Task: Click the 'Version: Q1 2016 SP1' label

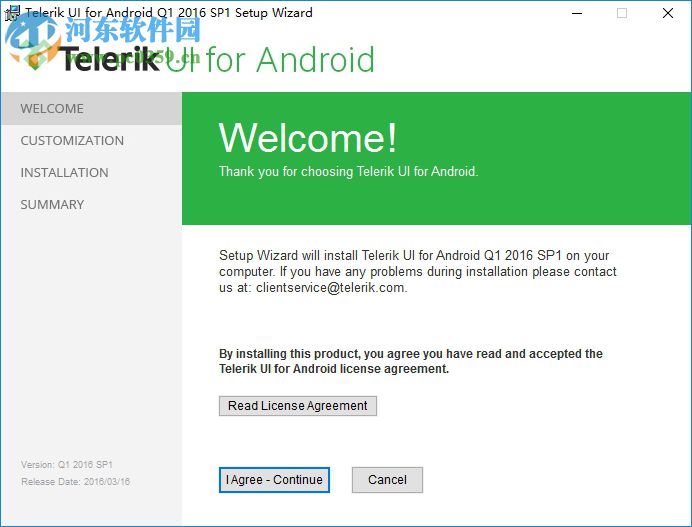Action: (x=67, y=464)
